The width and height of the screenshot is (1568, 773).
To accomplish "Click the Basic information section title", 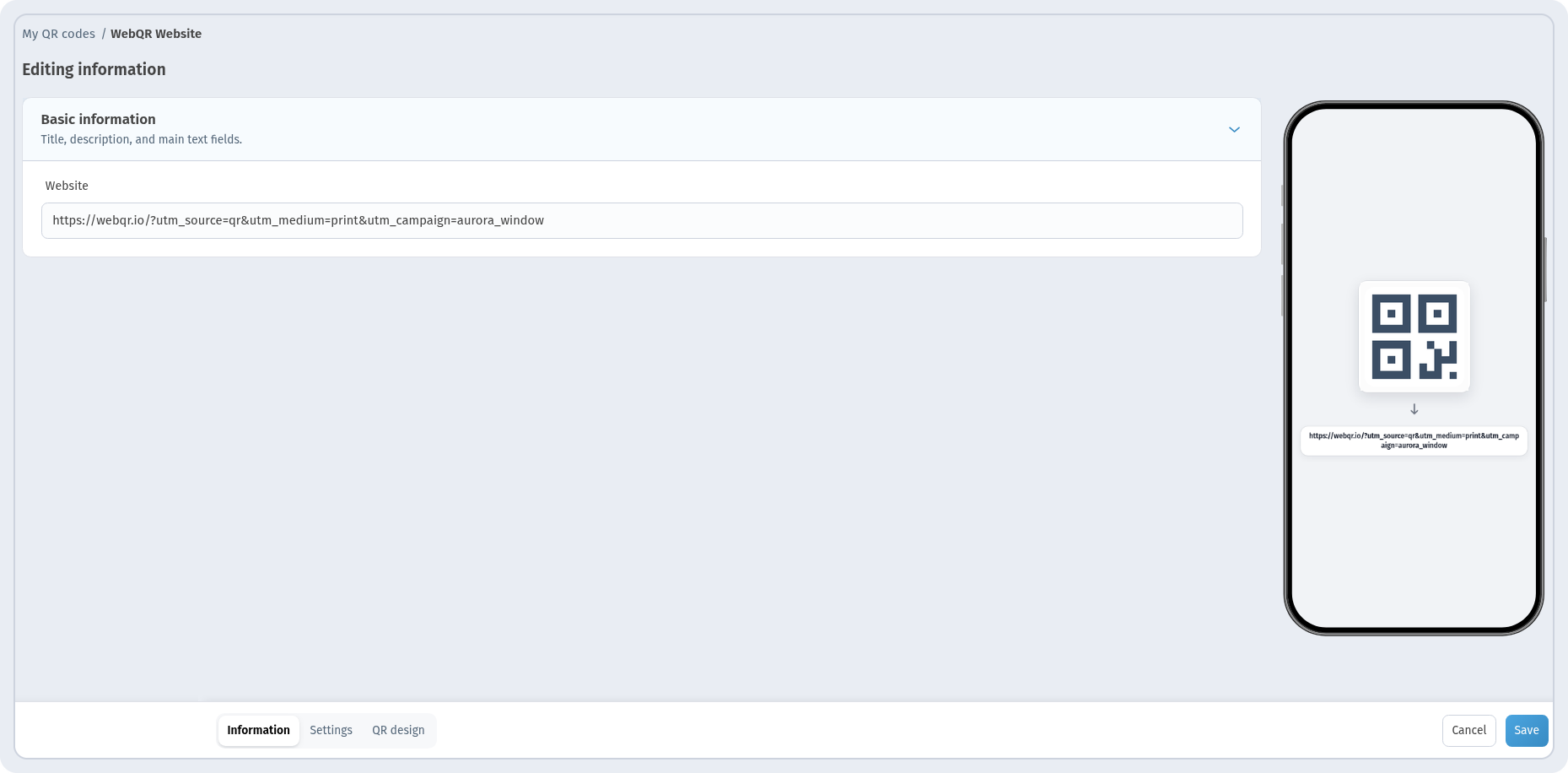I will click(x=98, y=119).
